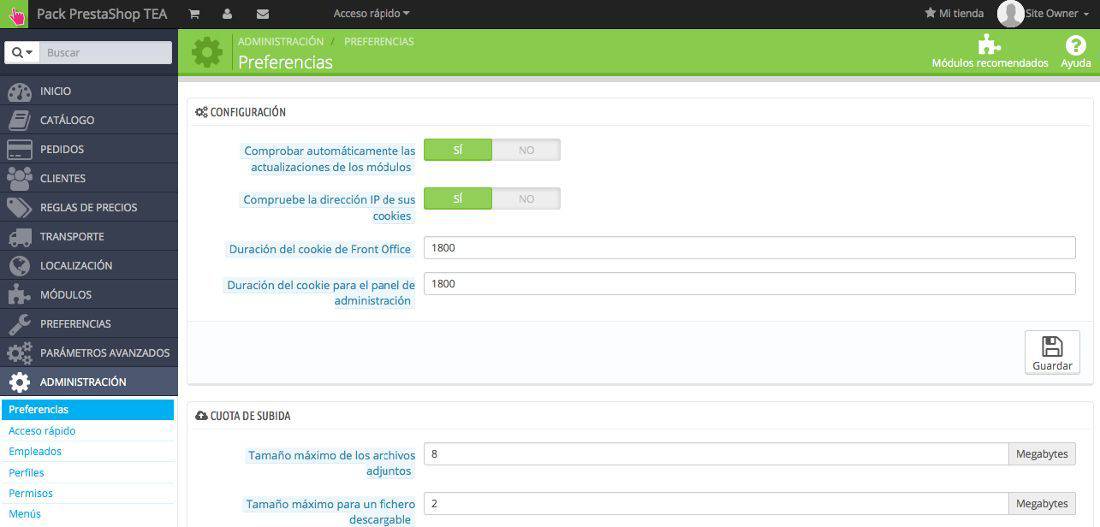
Task: Click ADMINISTRACIÓN breadcrumb link
Action: coord(281,41)
